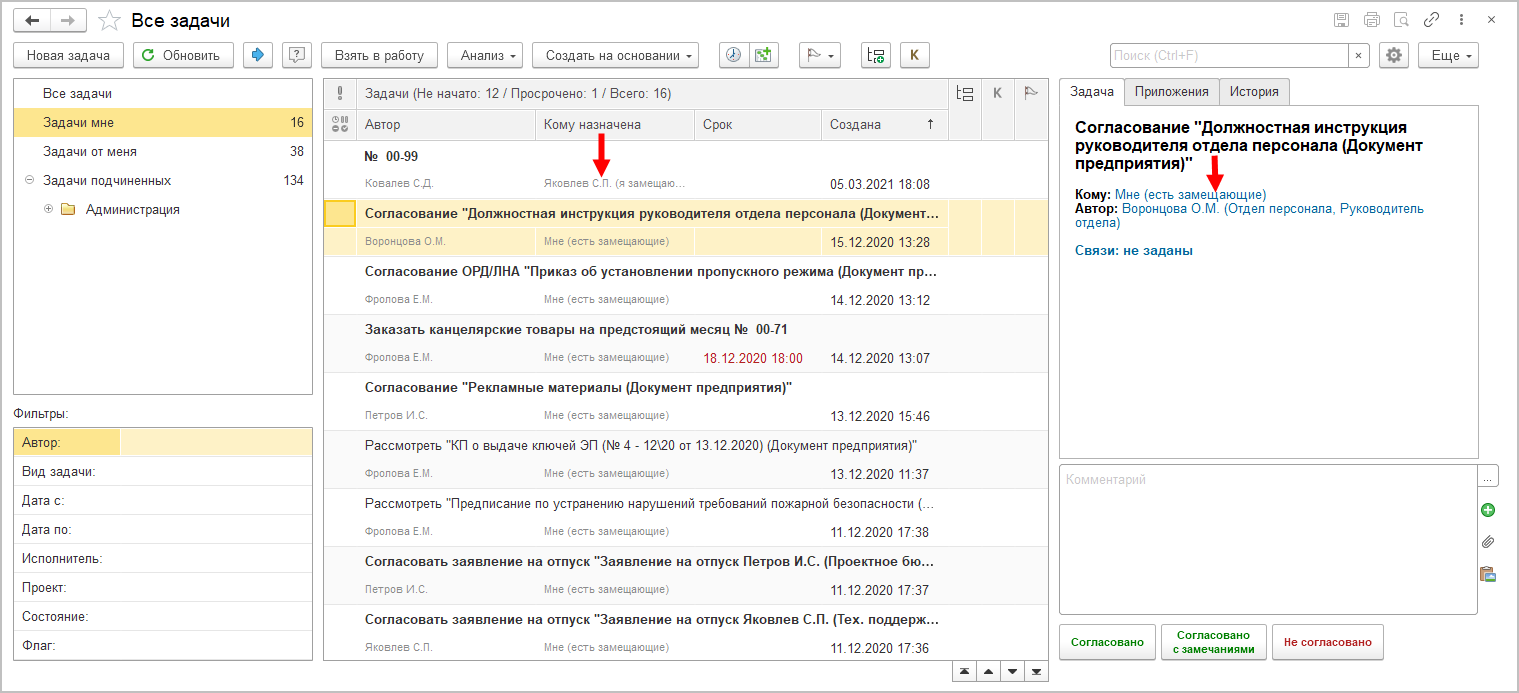This screenshot has width=1519, height=693.
Task: Click the Вид задачи filter row
Action: click(163, 471)
